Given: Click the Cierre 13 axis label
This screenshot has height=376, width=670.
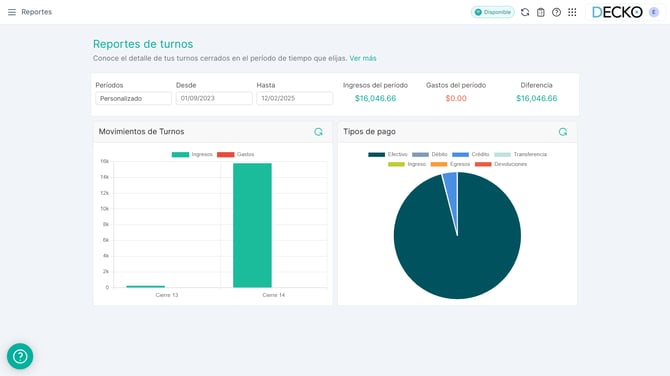Looking at the screenshot, I should (167, 295).
